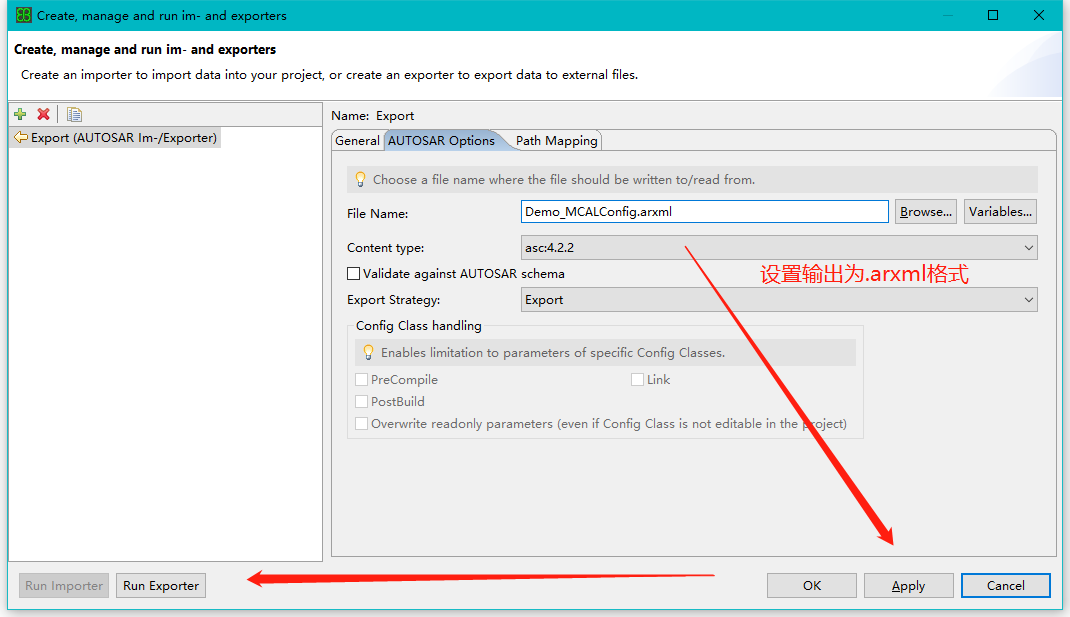The height and width of the screenshot is (617, 1070).
Task: Expand the Export Strategy dropdown
Action: click(x=779, y=300)
